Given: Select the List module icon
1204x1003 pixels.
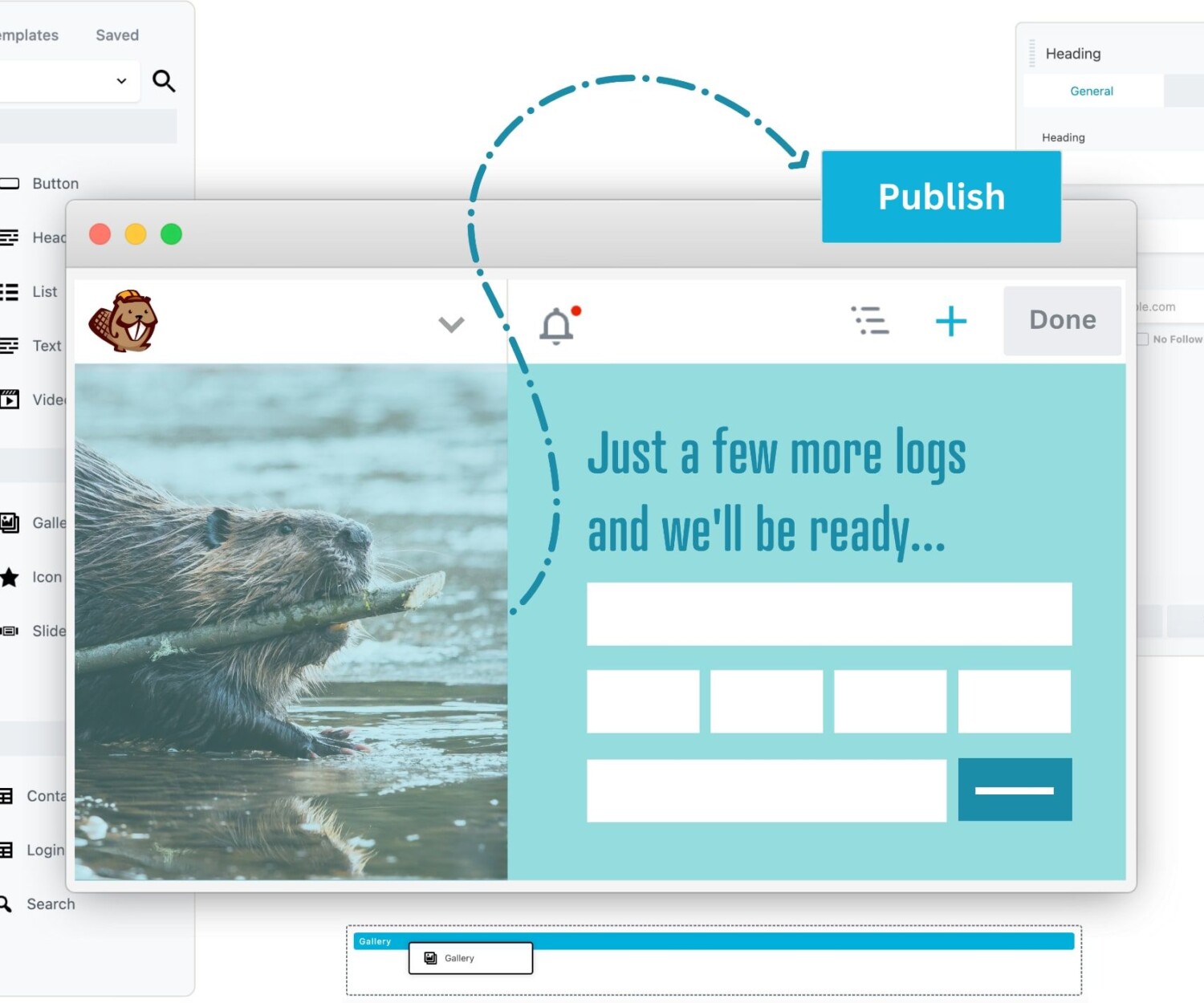Looking at the screenshot, I should click(x=10, y=292).
